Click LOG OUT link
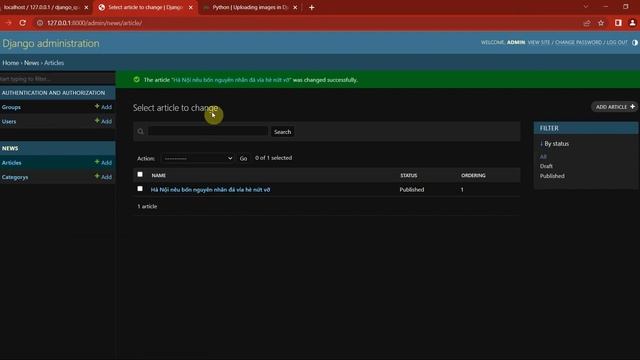Screen dimensions: 640x360 [x=617, y=42]
